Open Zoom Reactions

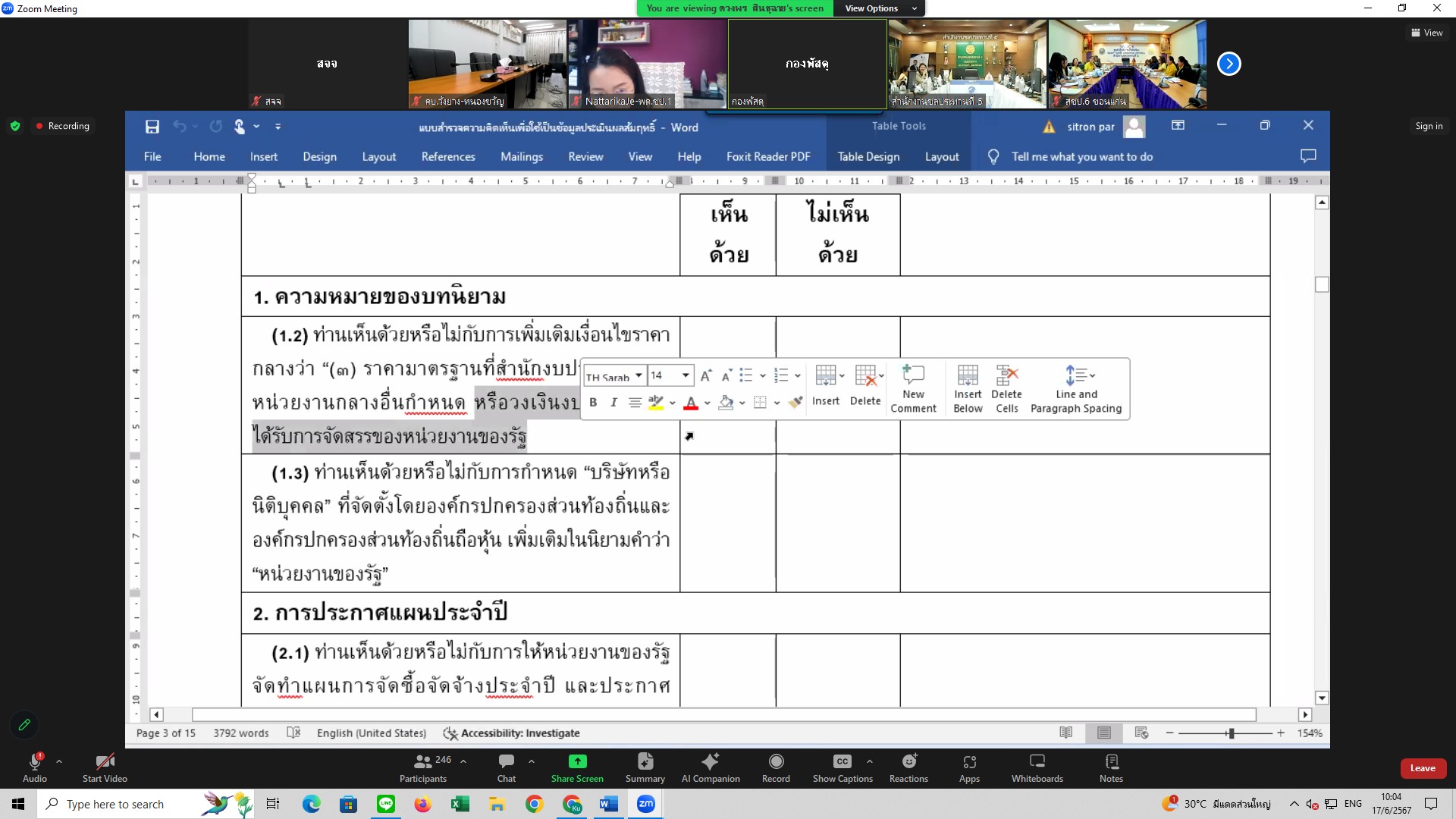[908, 767]
